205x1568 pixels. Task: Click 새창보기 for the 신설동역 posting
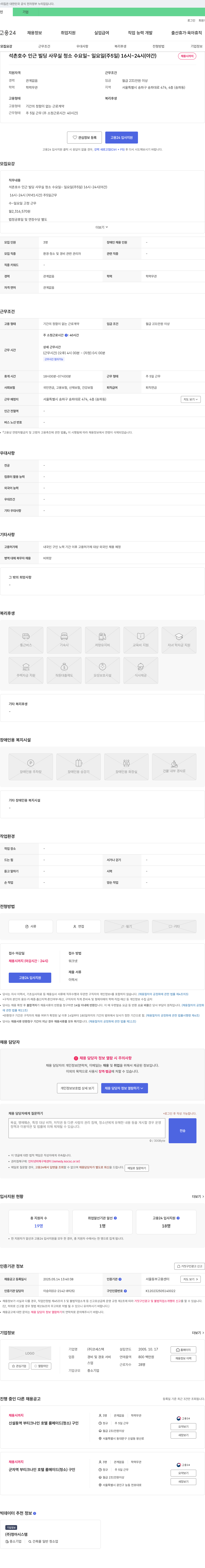point(184,1435)
